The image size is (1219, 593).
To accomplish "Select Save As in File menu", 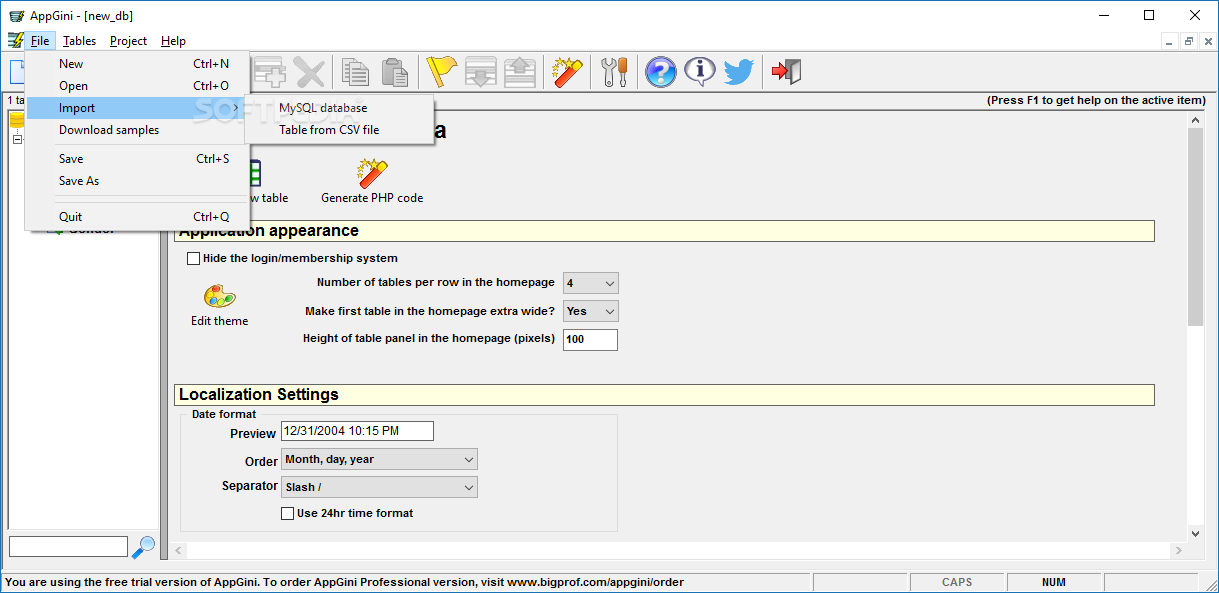I will 137,181.
